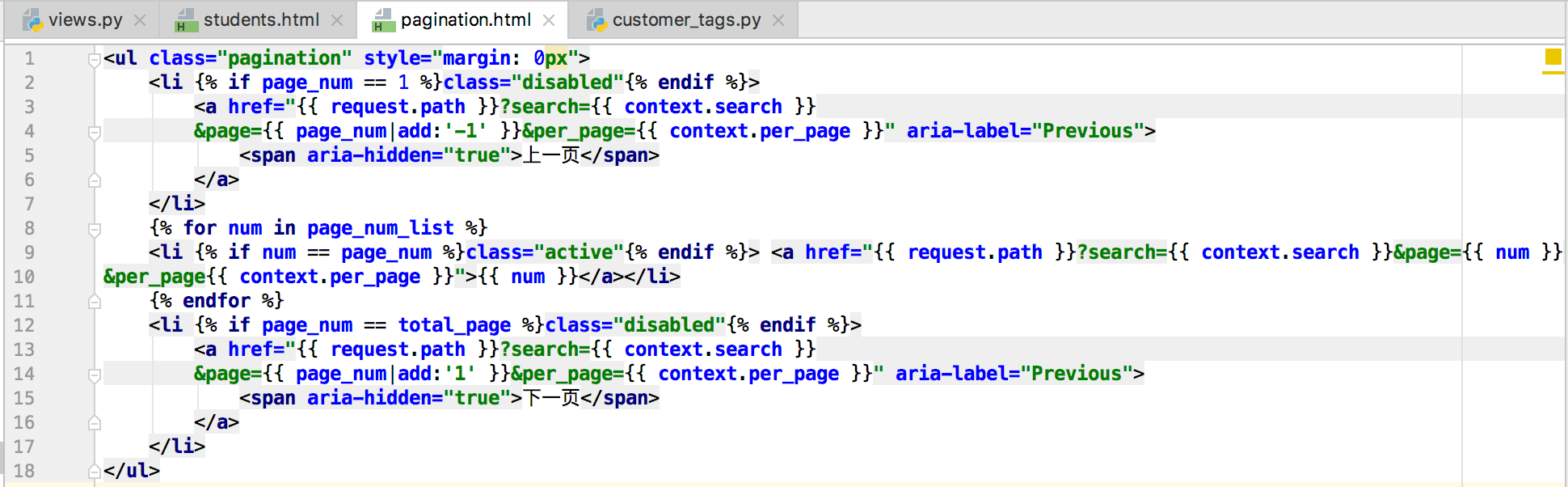This screenshot has height=487, width=1568.
Task: Click line number 9 in the gutter
Action: tap(29, 252)
